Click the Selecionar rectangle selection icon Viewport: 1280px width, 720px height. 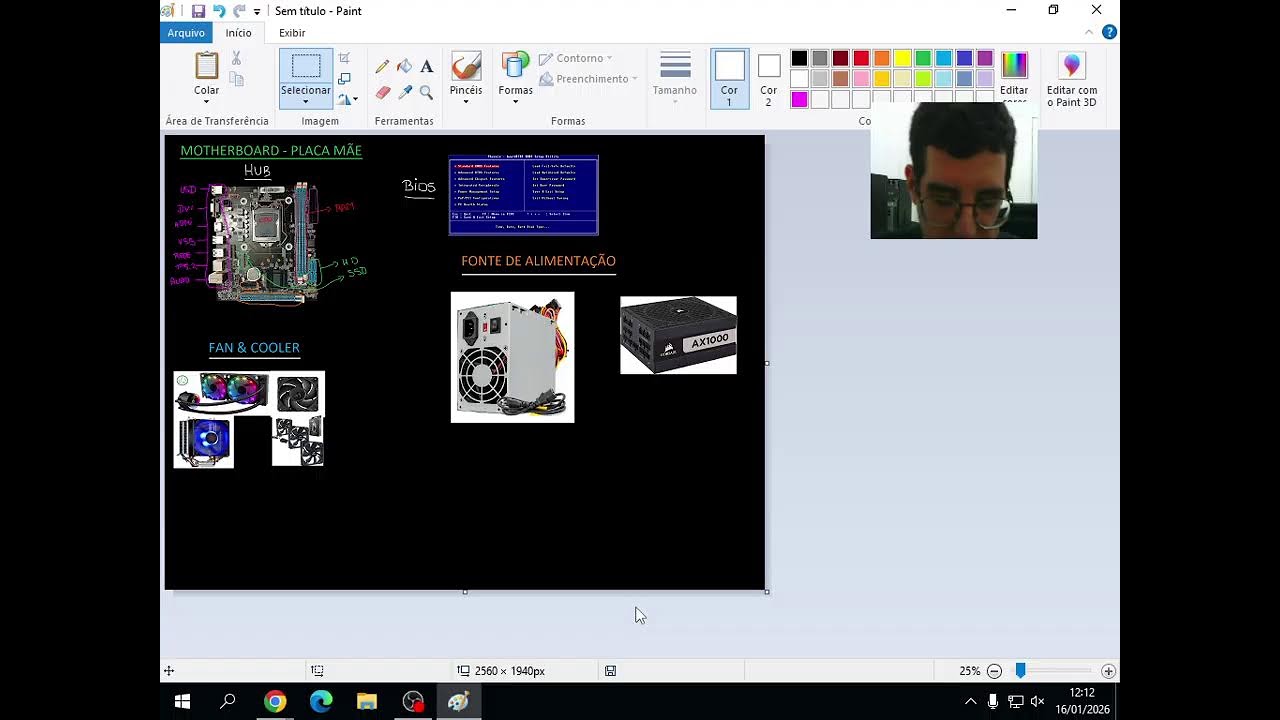pos(306,66)
